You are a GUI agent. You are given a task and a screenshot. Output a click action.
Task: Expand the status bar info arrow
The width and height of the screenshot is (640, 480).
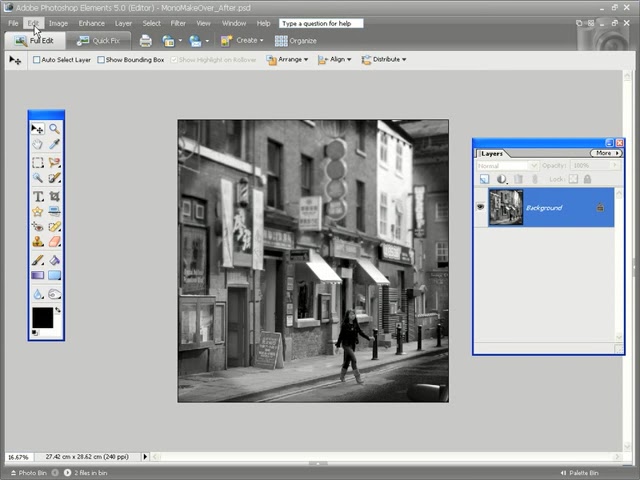point(145,457)
